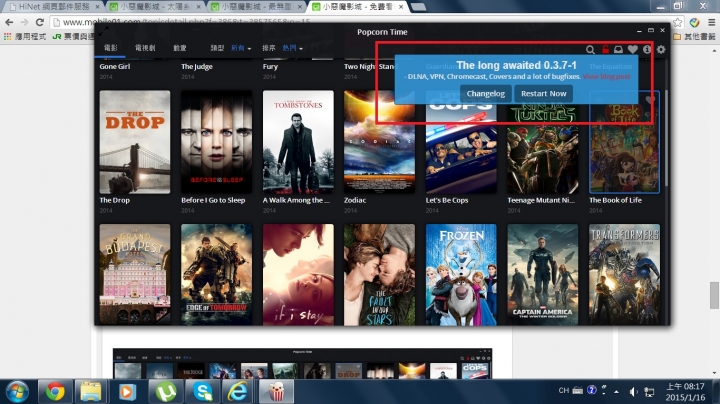
Task: Open The Book of Life poster
Action: coord(624,142)
